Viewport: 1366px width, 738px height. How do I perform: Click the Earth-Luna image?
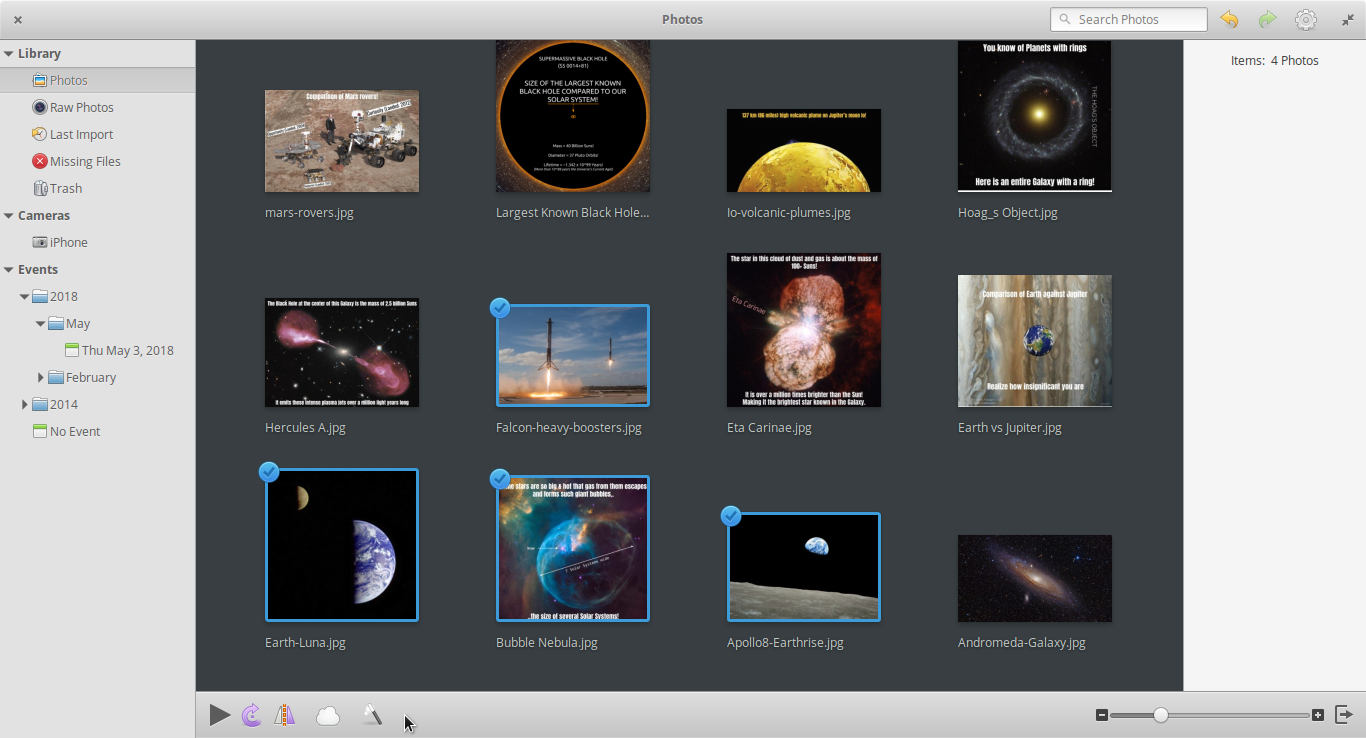point(342,545)
